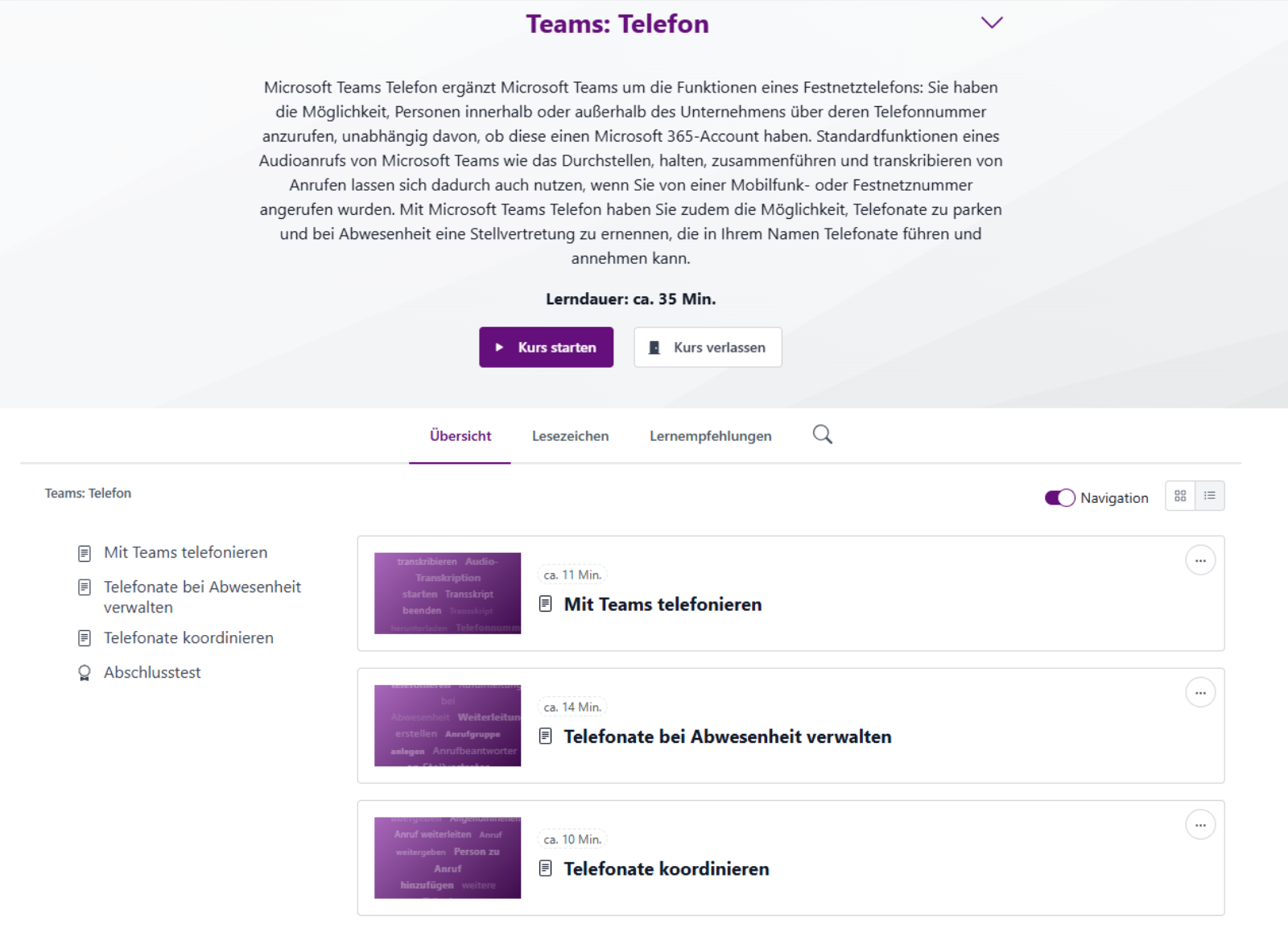Switch to the Lesezeichen tab
Screen dimensions: 1288x932
(x=570, y=435)
